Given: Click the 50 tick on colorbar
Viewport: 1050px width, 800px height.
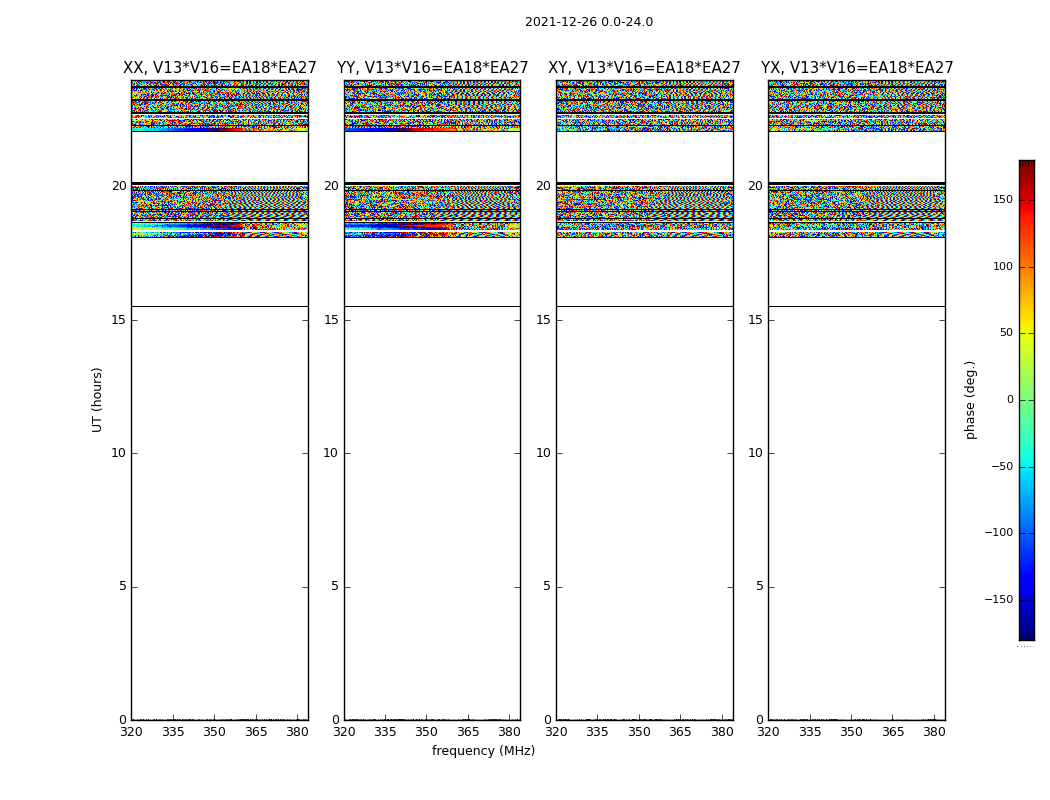Looking at the screenshot, I should [1006, 333].
